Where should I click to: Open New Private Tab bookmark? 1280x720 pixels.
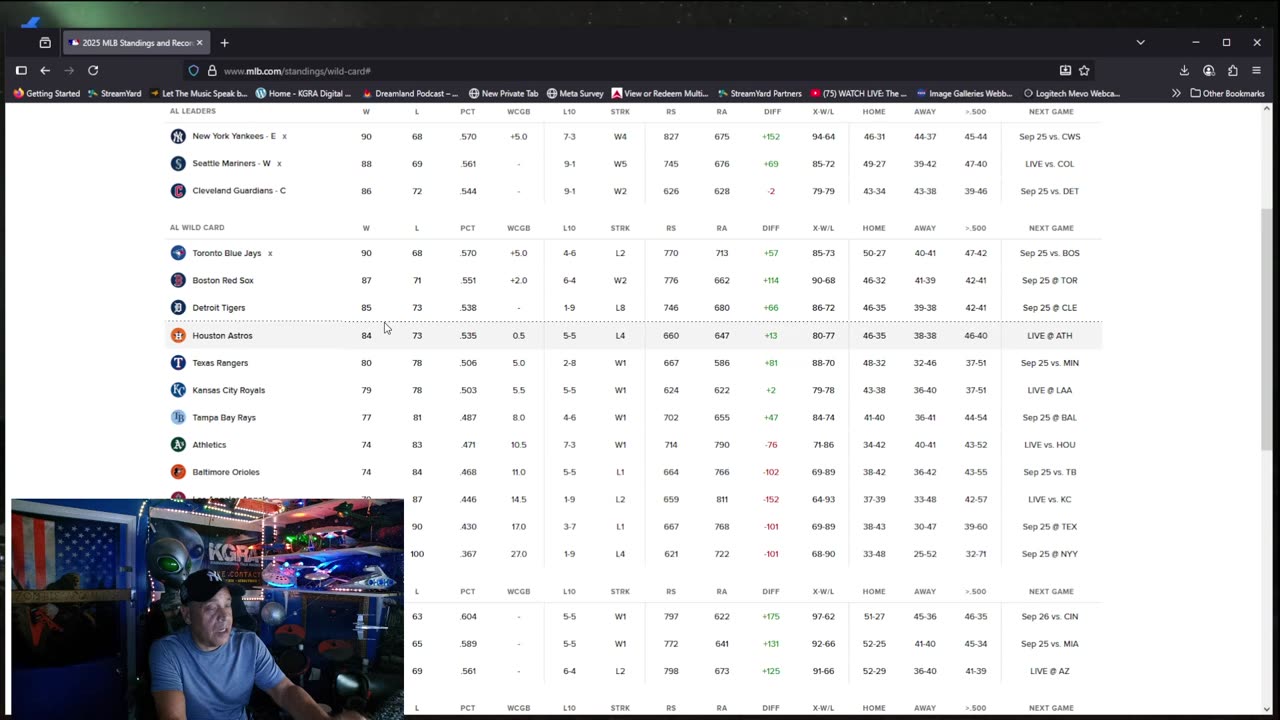pos(503,94)
